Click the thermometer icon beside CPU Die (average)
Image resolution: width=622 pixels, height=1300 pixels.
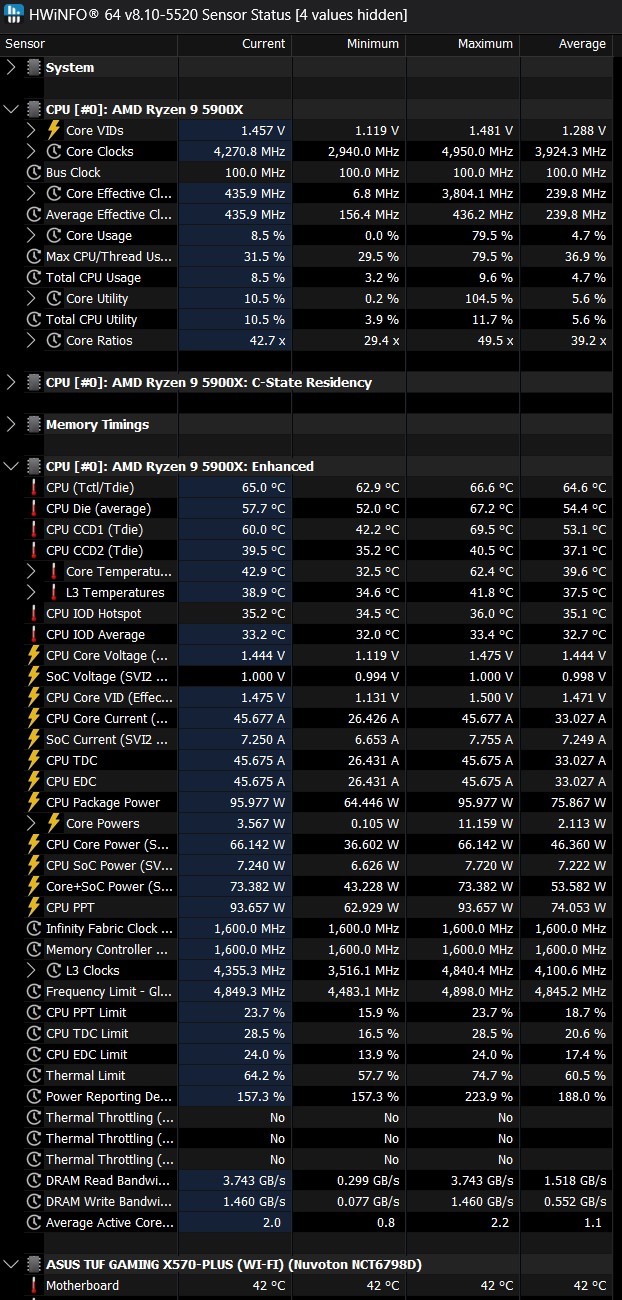[x=34, y=509]
